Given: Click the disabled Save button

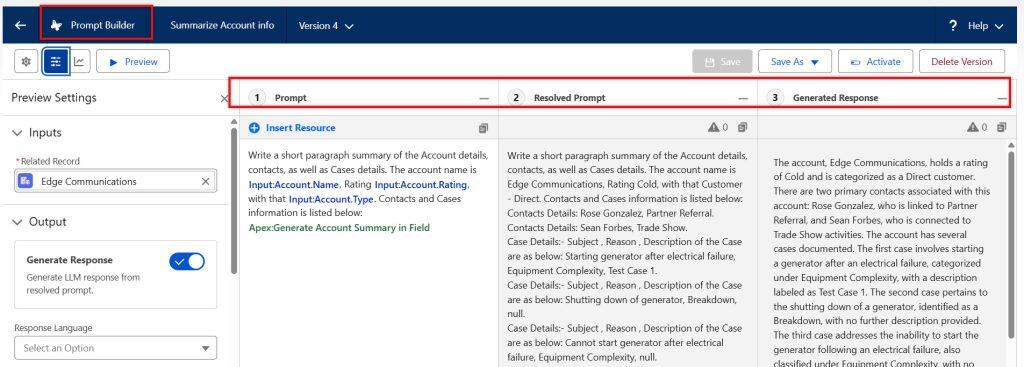Looking at the screenshot, I should 722,61.
